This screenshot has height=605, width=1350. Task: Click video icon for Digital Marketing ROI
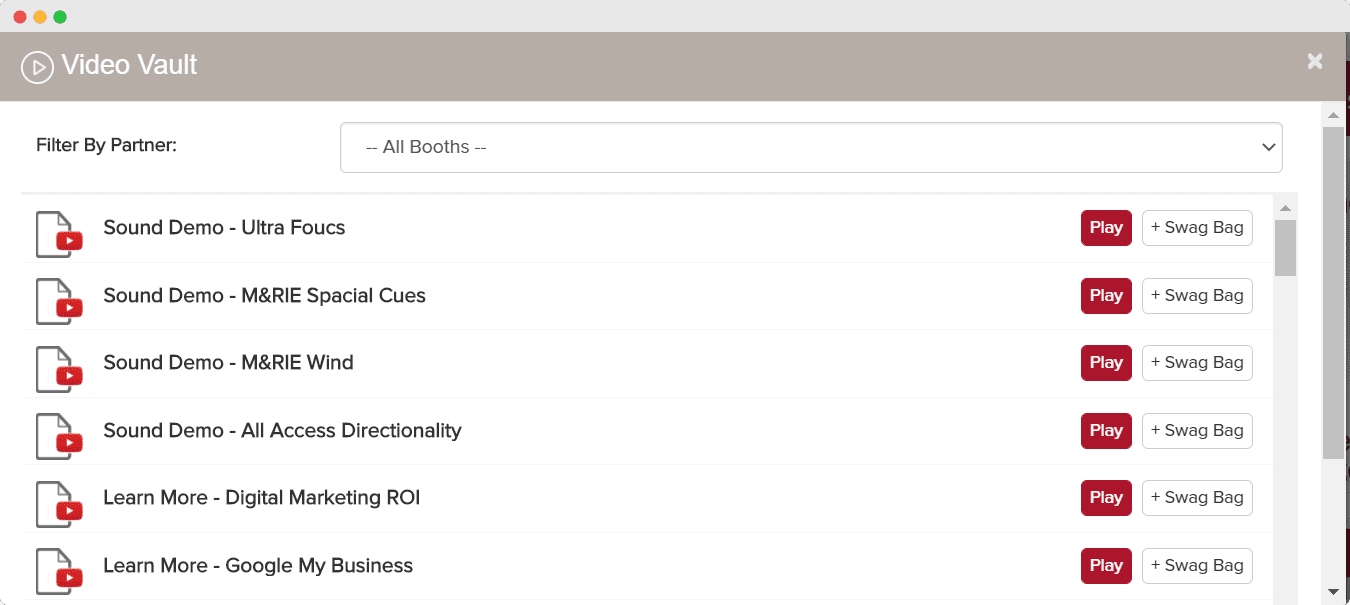tap(59, 504)
